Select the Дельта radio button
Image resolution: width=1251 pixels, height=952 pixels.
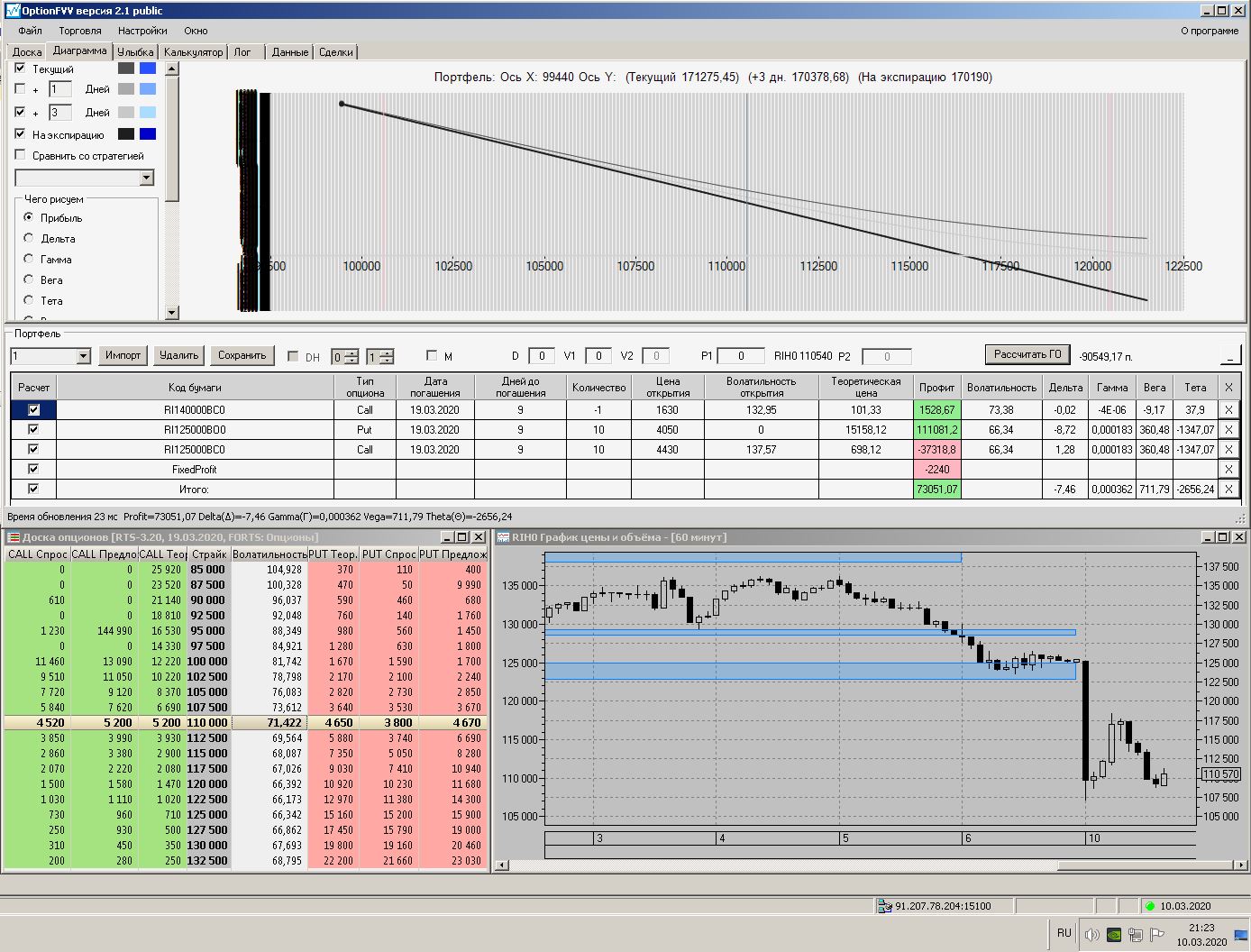pyautogui.click(x=29, y=238)
